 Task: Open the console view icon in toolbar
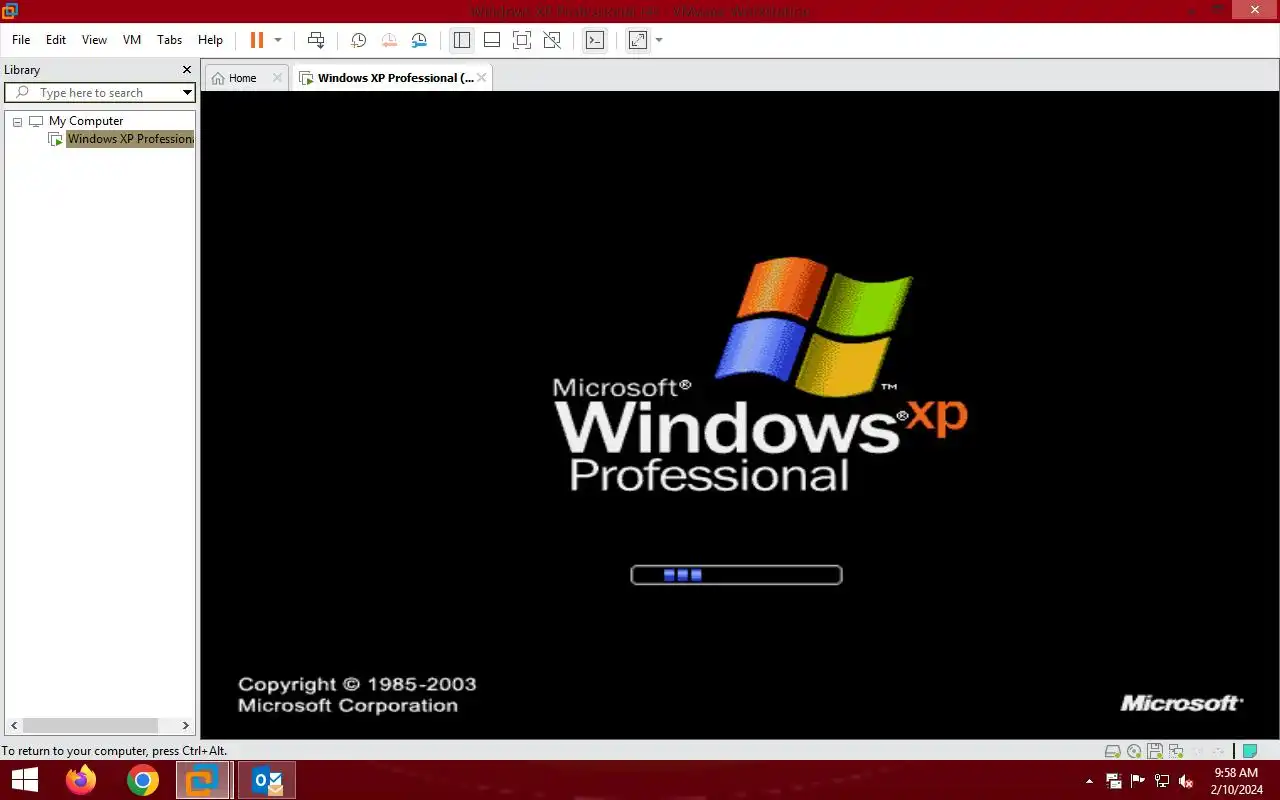click(x=595, y=40)
